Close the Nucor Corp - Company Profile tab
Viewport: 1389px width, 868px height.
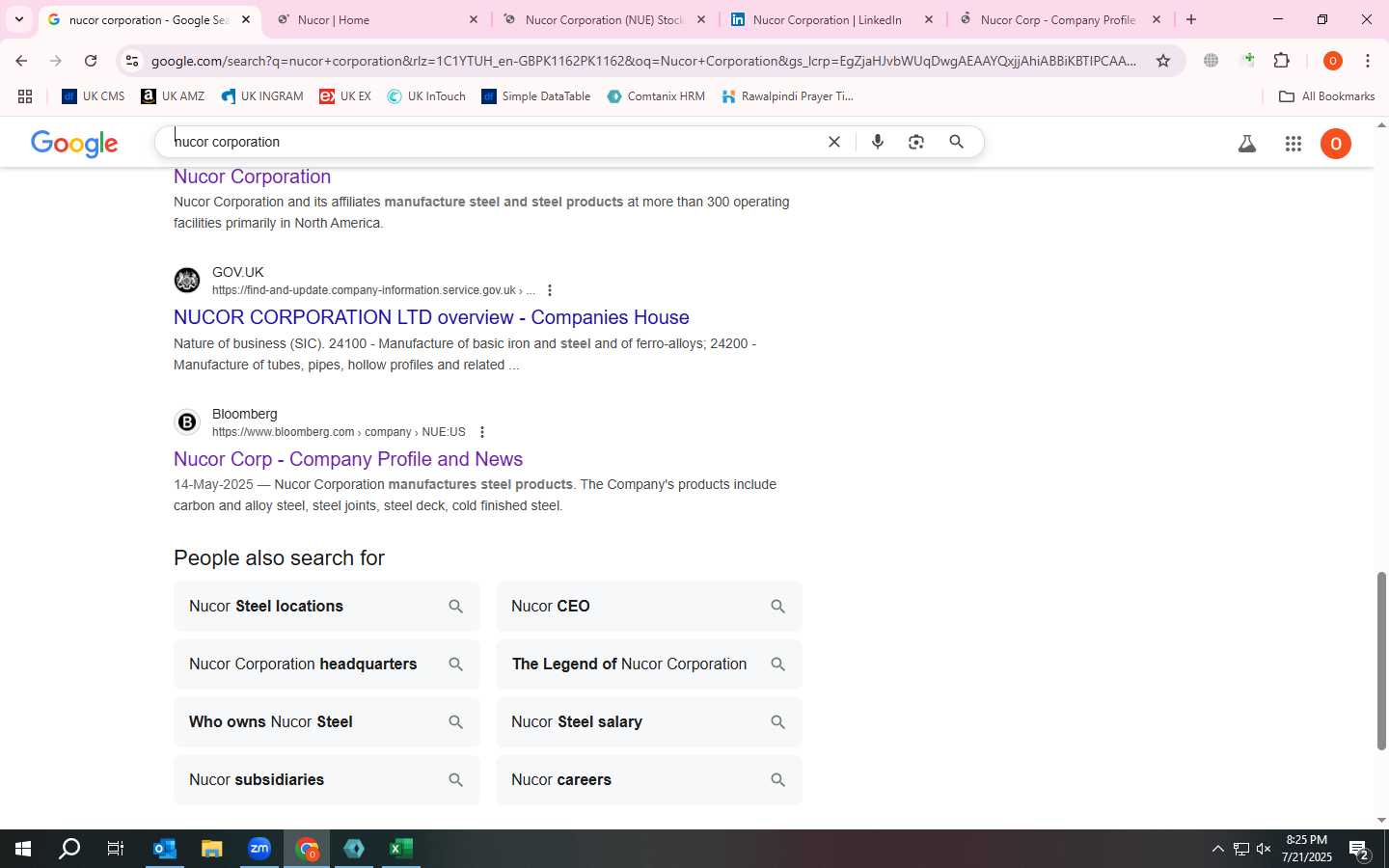pos(1157,19)
